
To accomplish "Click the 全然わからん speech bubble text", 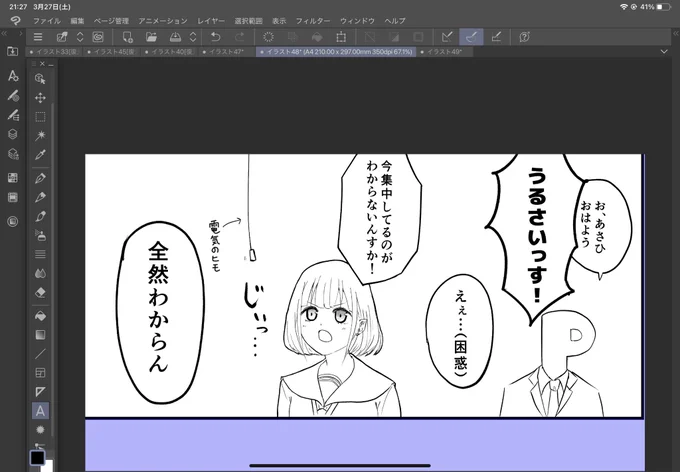I will point(158,306).
